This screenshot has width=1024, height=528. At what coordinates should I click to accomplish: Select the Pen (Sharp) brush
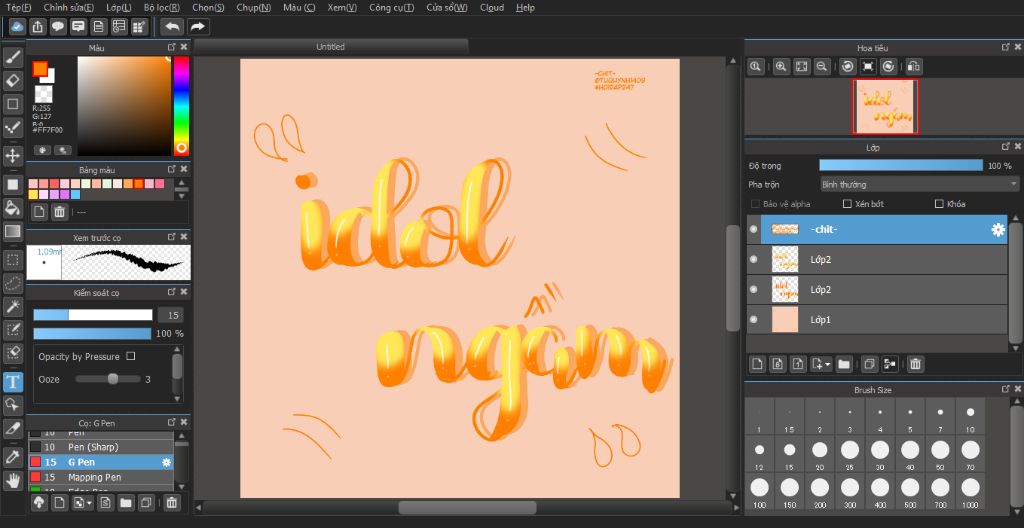[101, 447]
